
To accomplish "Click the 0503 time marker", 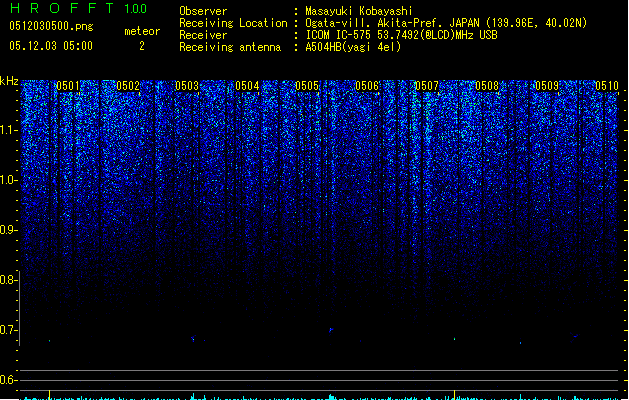I will click(187, 86).
